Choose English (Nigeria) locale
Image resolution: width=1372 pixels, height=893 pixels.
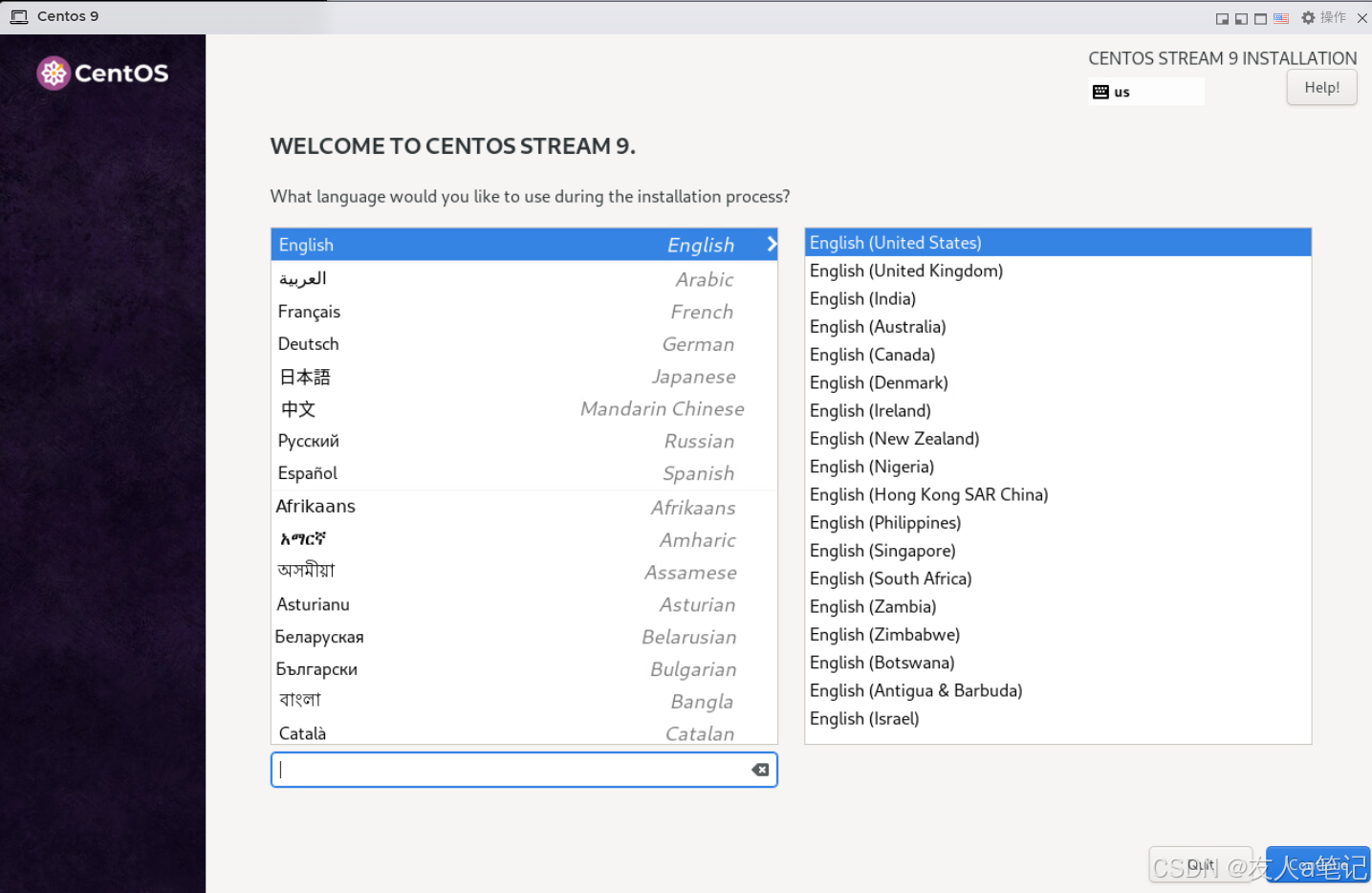point(1057,467)
